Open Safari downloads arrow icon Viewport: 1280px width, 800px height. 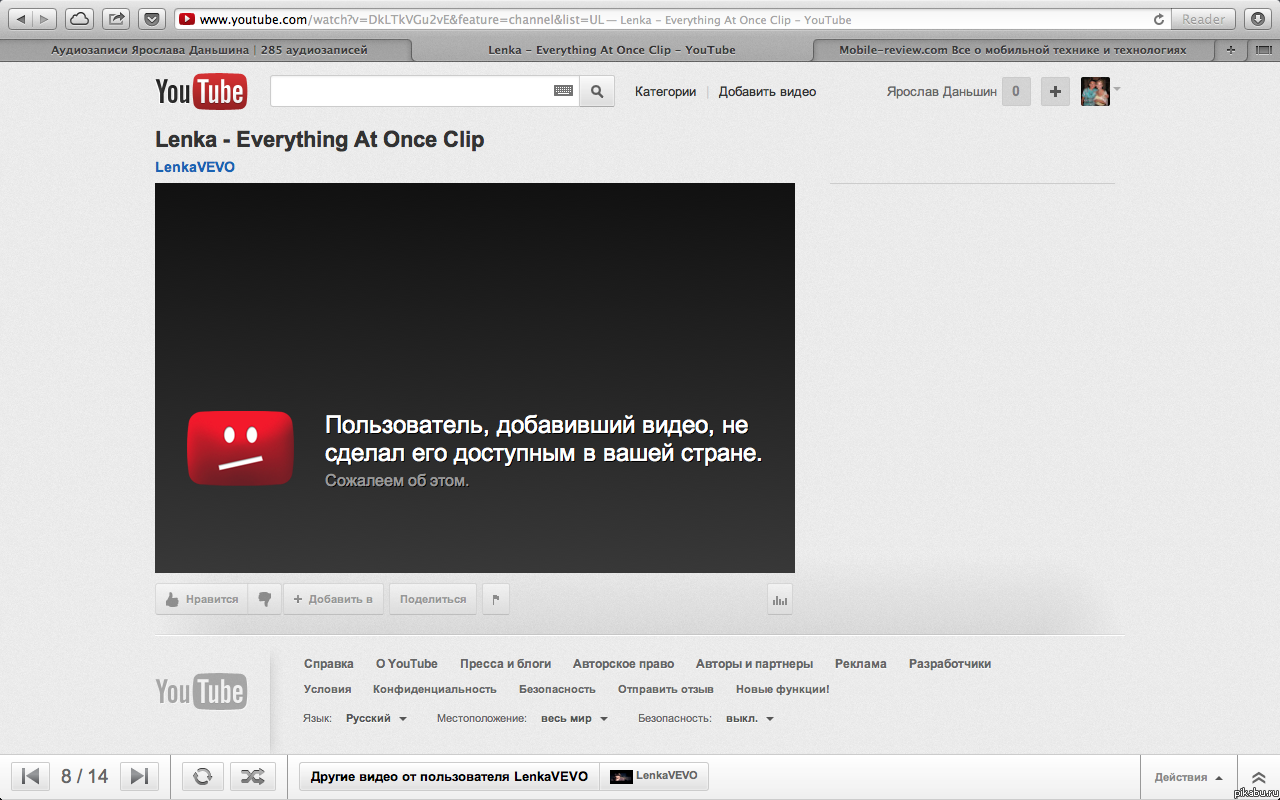[1258, 19]
